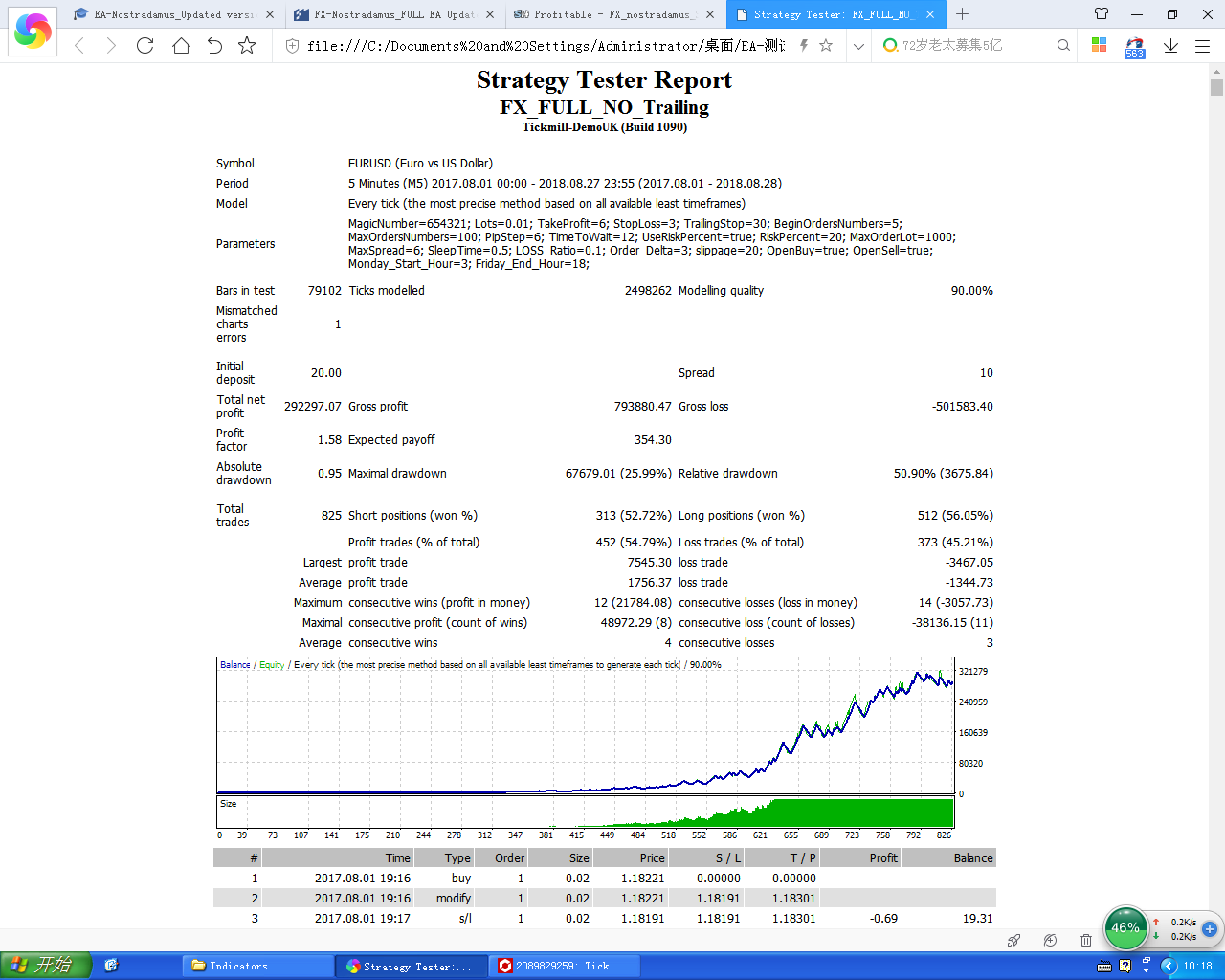Screen dimensions: 1225x980
Task: Click the Gross loss value -501583.40
Action: coord(963,407)
